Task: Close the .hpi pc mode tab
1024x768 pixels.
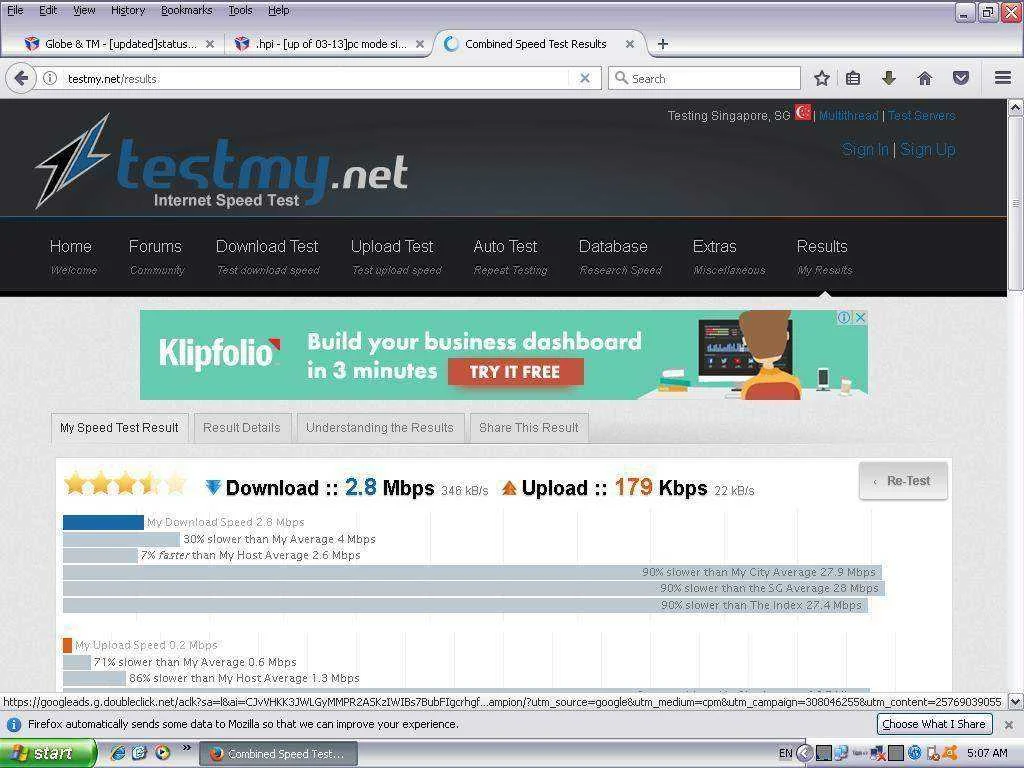Action: [420, 44]
